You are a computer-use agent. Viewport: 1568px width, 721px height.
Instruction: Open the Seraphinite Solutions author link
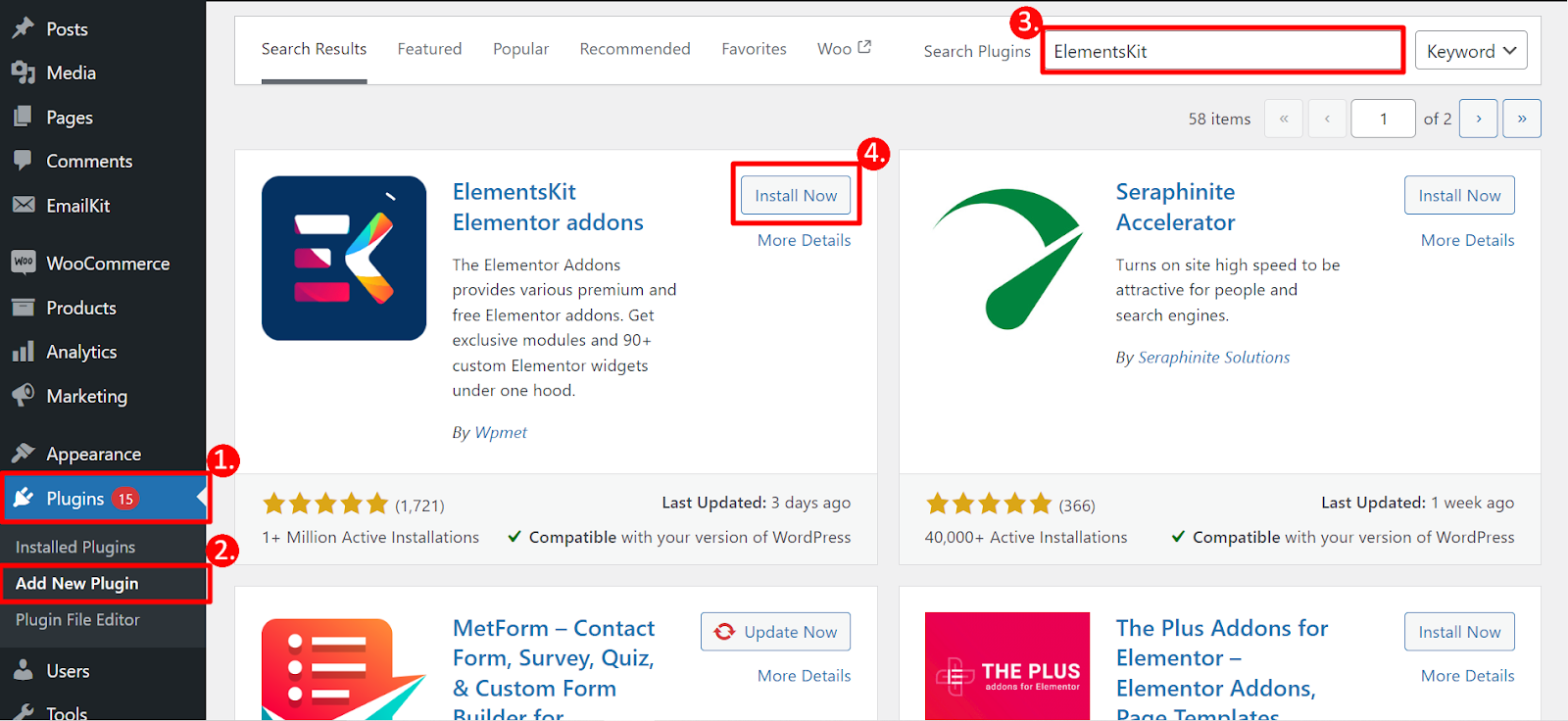point(1213,358)
